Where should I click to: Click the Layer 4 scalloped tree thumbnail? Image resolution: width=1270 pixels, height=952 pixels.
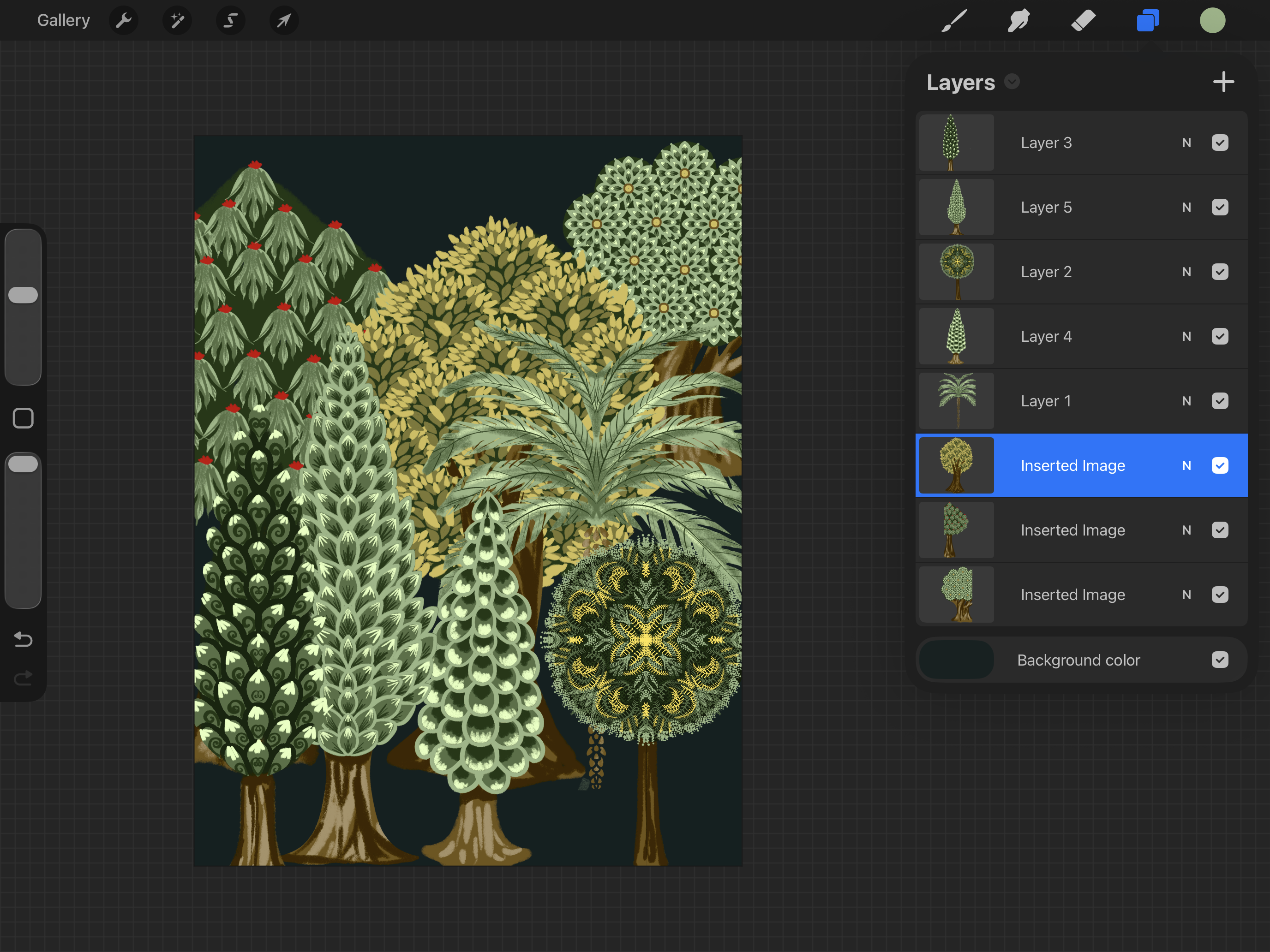click(957, 336)
